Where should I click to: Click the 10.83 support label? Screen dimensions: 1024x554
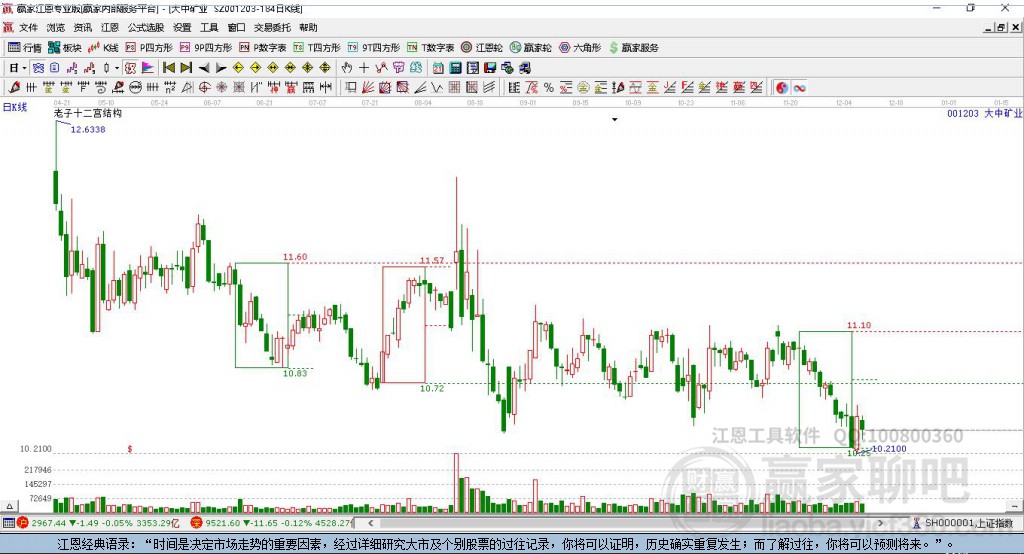click(x=295, y=373)
